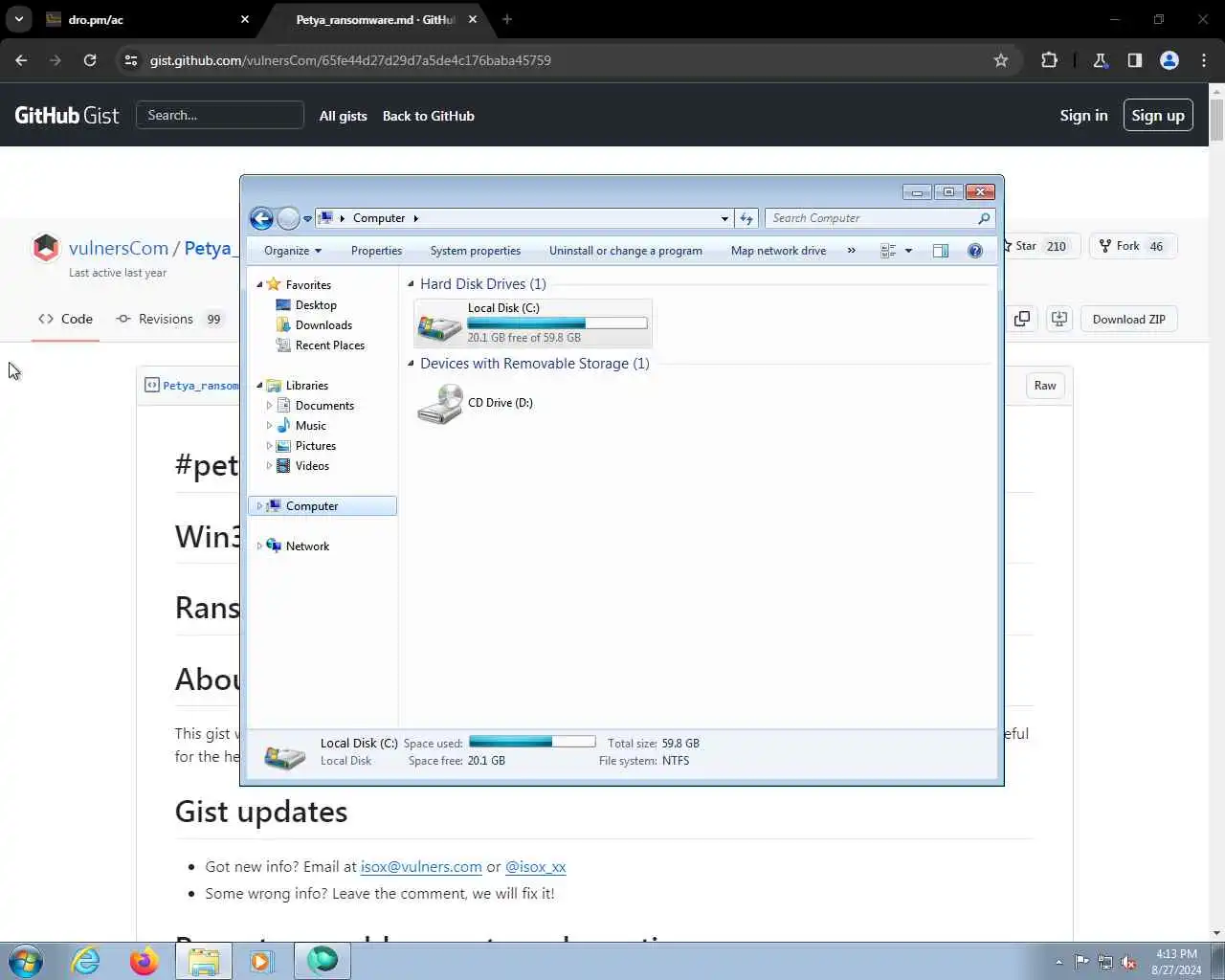Reload the browser page

[x=90, y=60]
